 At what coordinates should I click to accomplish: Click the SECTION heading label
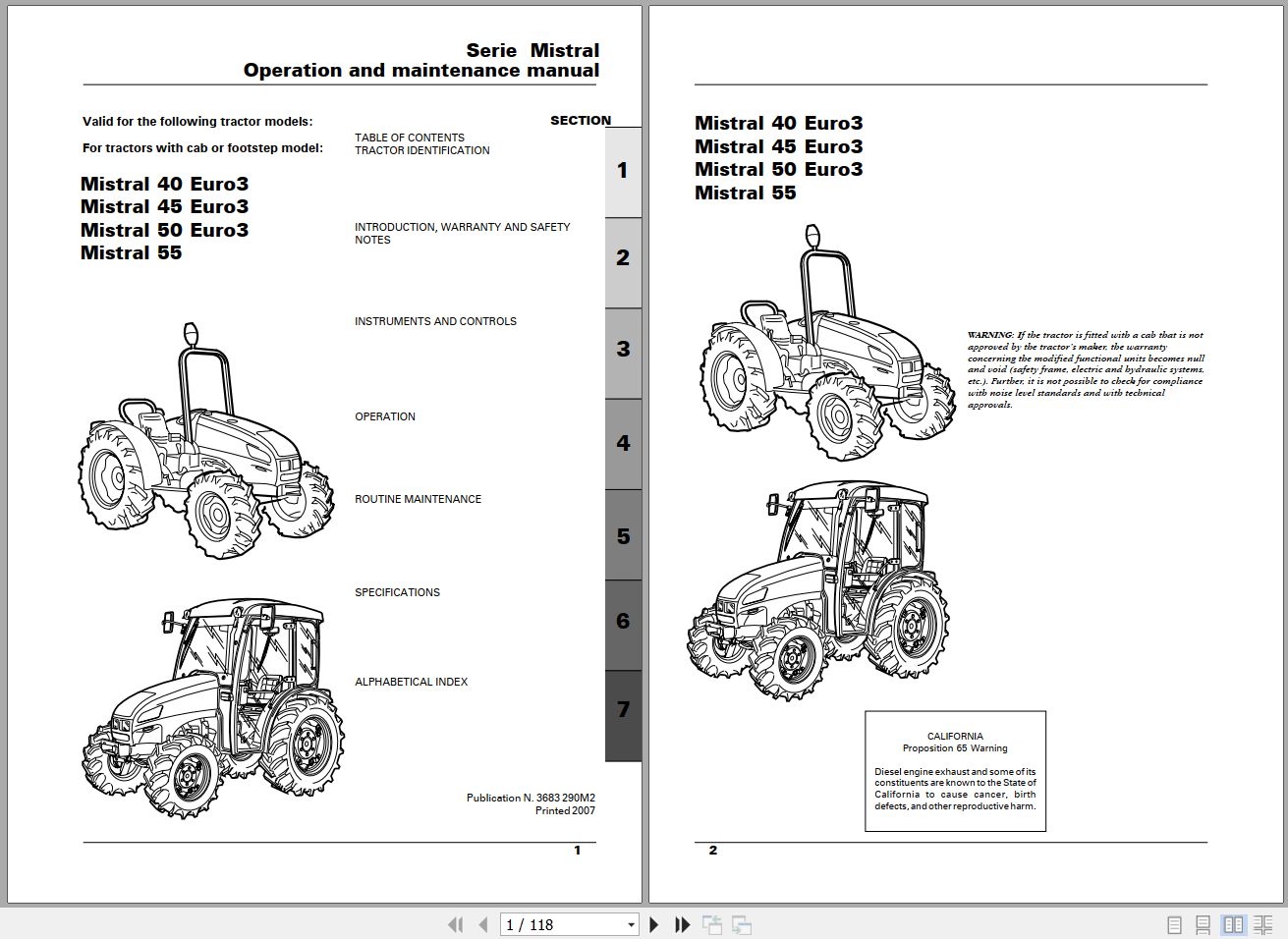tap(581, 120)
